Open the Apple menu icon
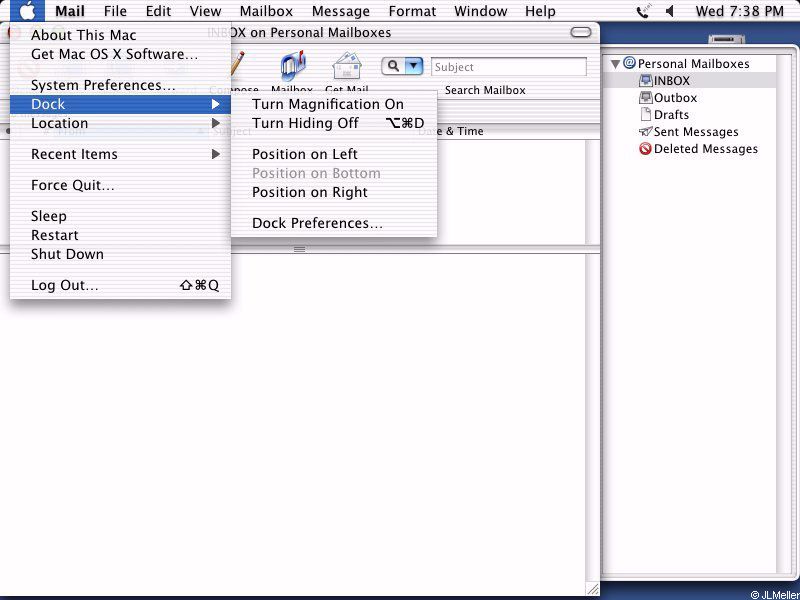Viewport: 800px width, 600px height. (x=27, y=11)
